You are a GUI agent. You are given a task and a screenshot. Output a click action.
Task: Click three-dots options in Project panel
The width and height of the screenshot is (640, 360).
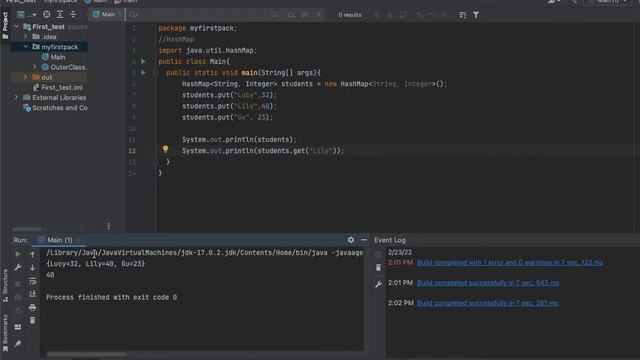coord(109,226)
